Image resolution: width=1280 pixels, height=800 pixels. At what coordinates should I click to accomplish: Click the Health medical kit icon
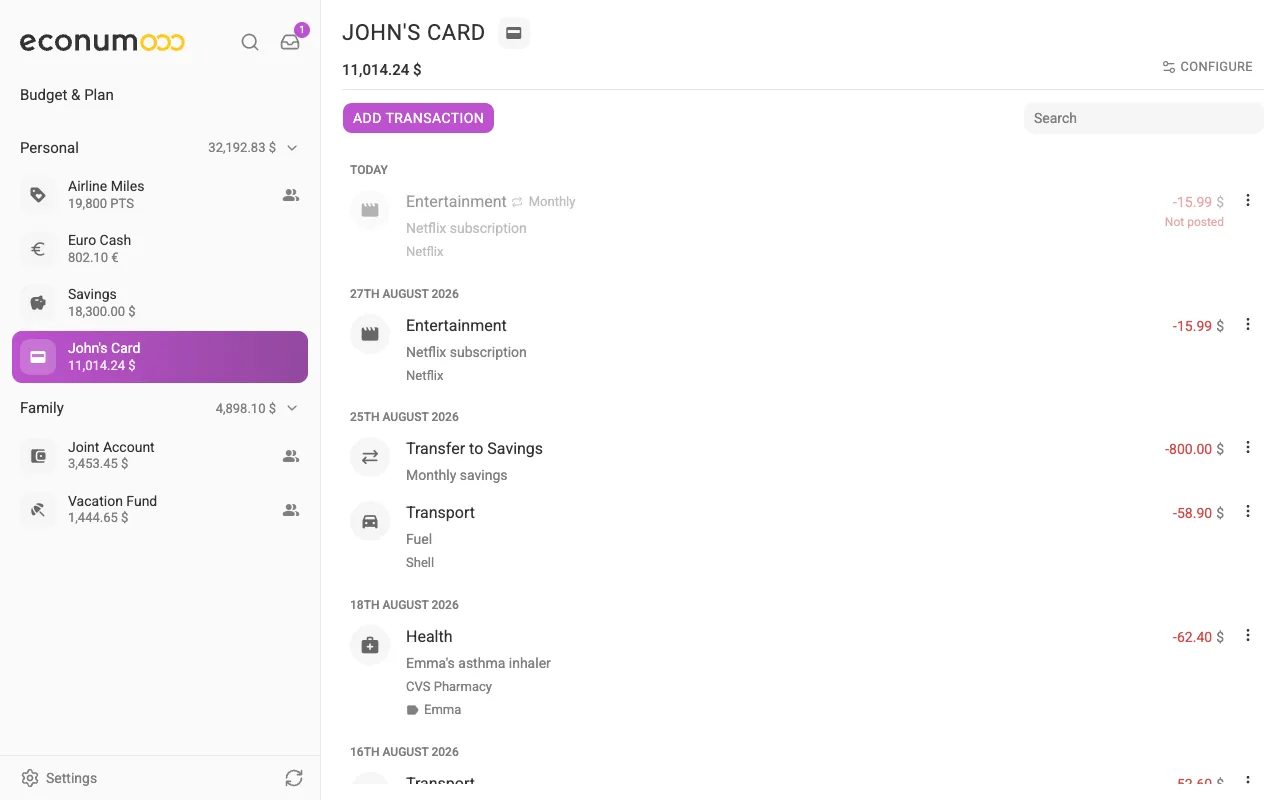click(x=370, y=645)
